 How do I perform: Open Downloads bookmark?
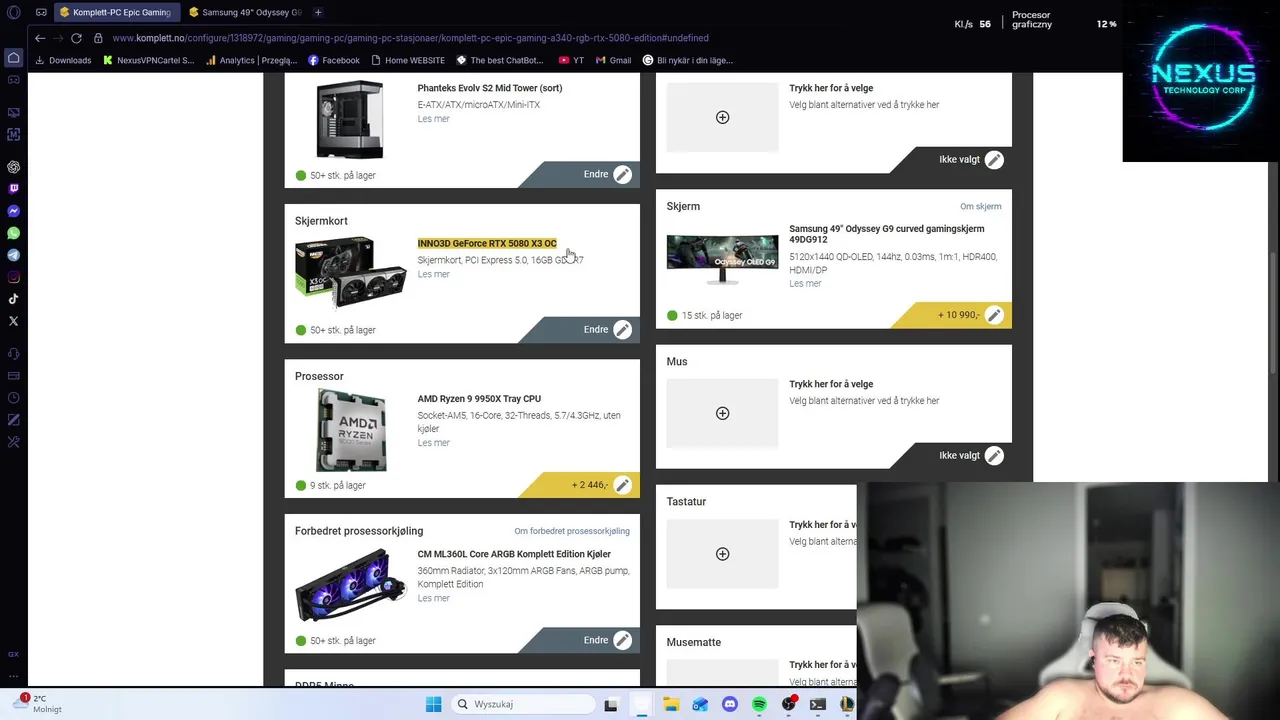click(63, 60)
